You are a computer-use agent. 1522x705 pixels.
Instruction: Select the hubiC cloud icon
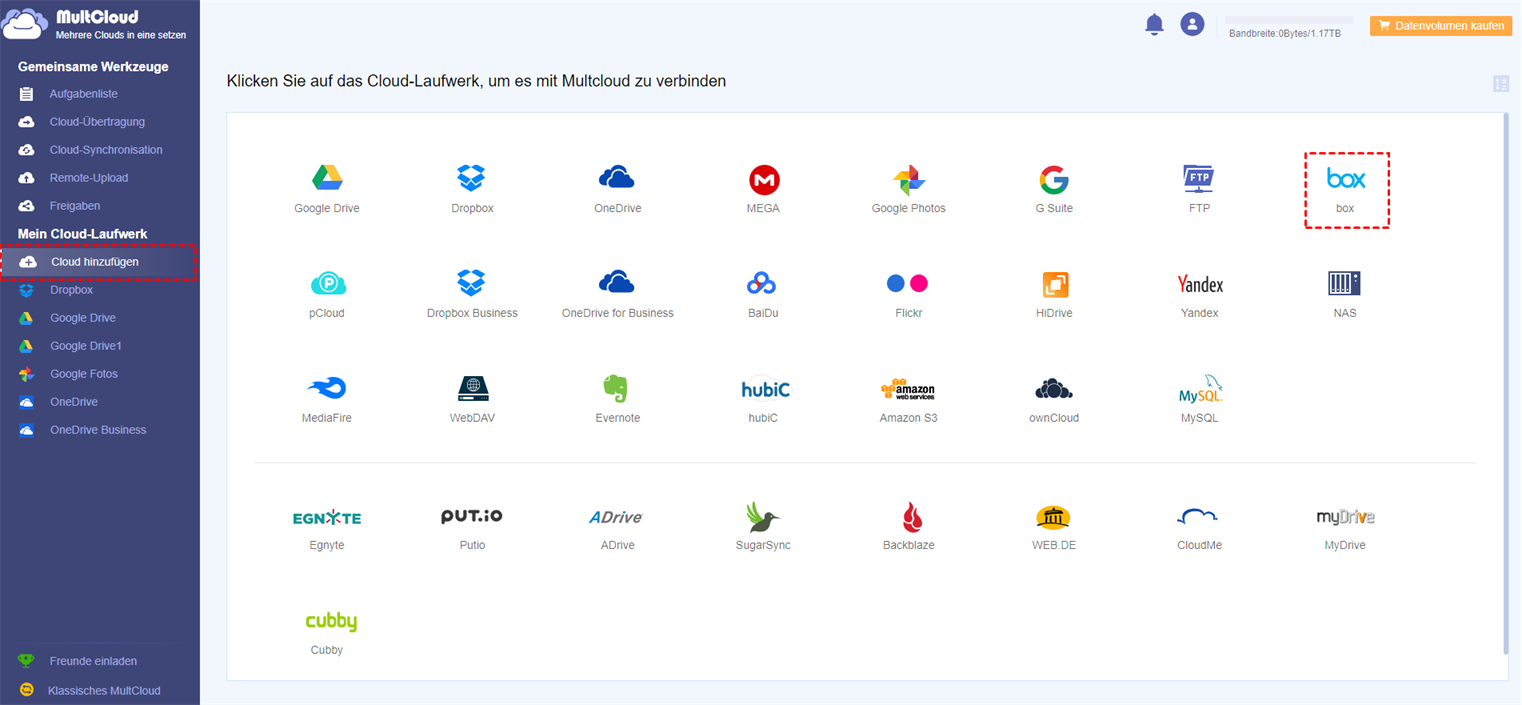click(765, 389)
